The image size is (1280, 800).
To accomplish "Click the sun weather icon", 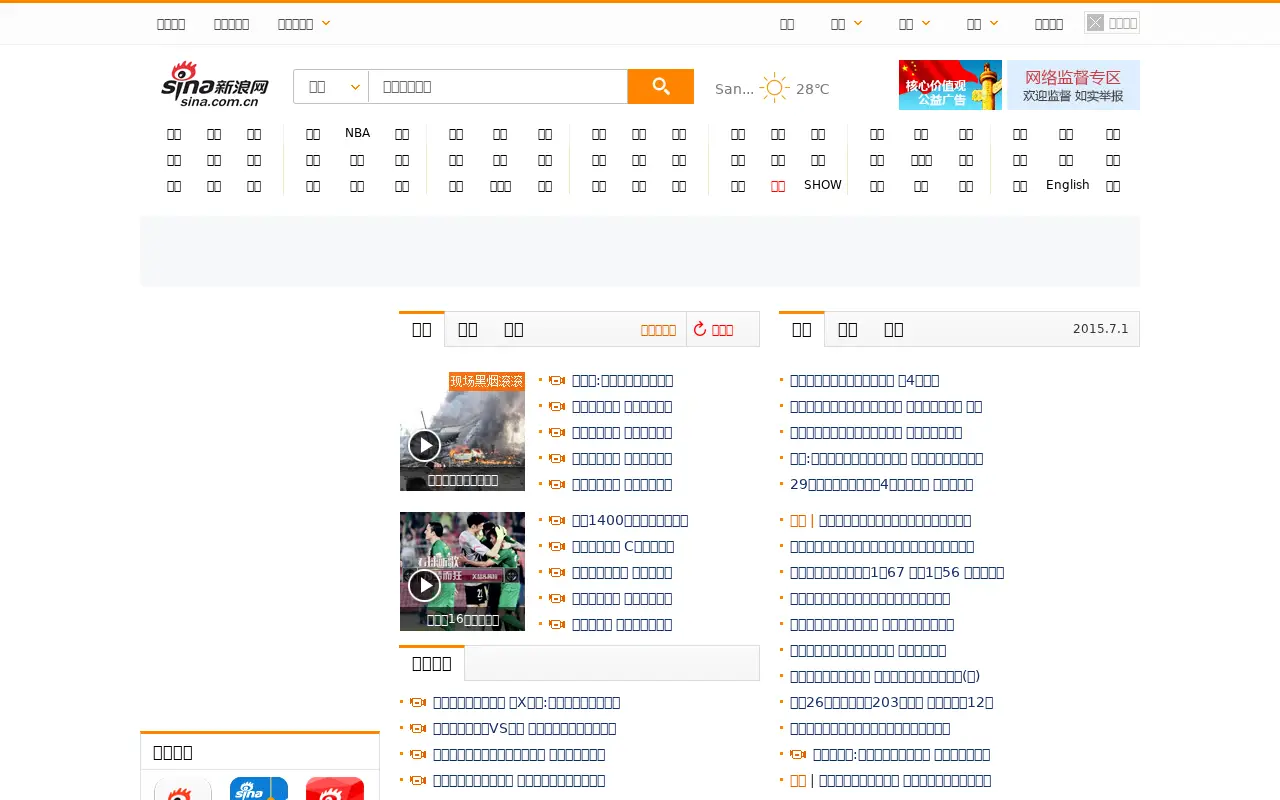I will pos(774,88).
